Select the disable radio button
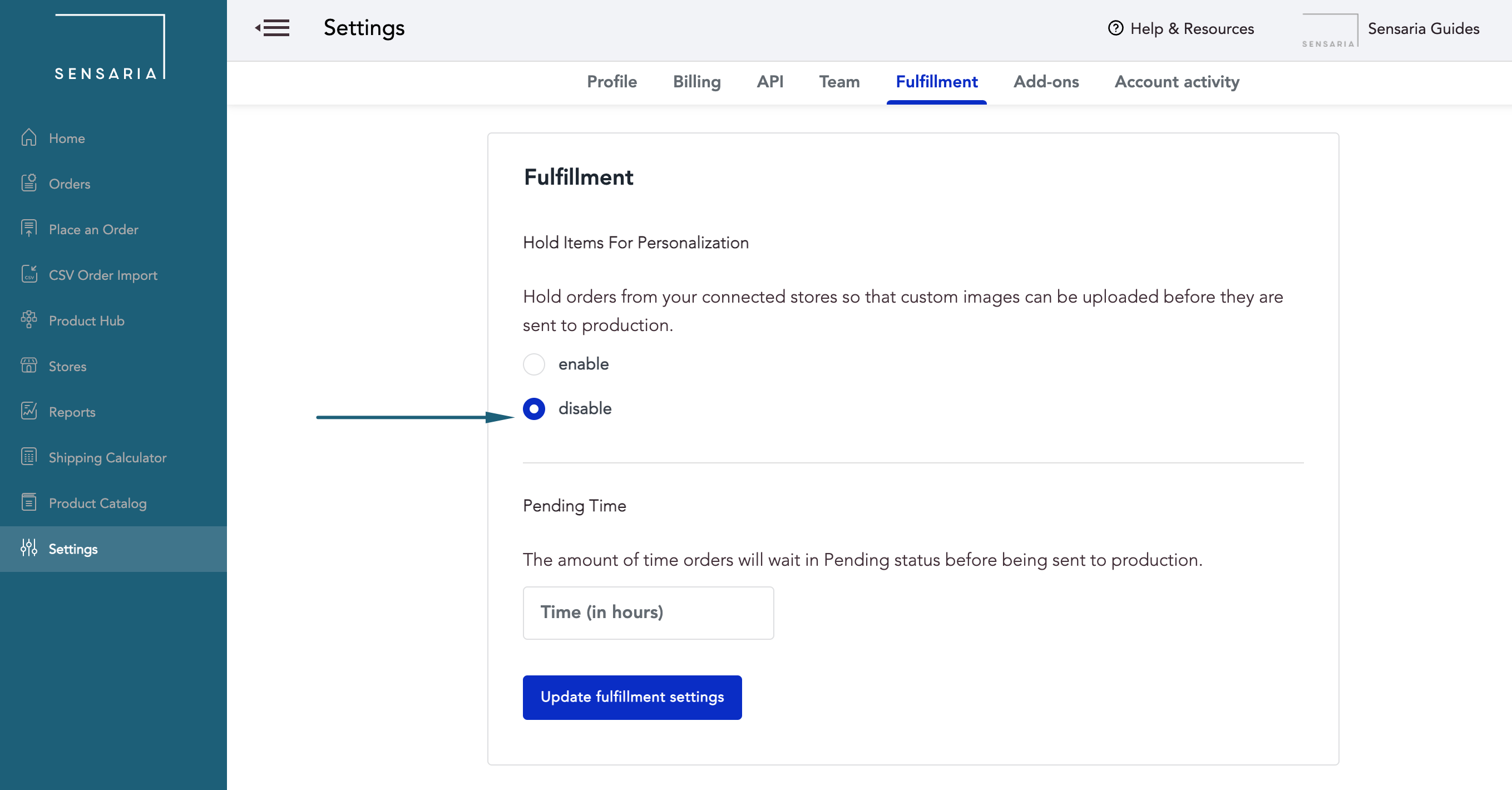 coord(533,408)
